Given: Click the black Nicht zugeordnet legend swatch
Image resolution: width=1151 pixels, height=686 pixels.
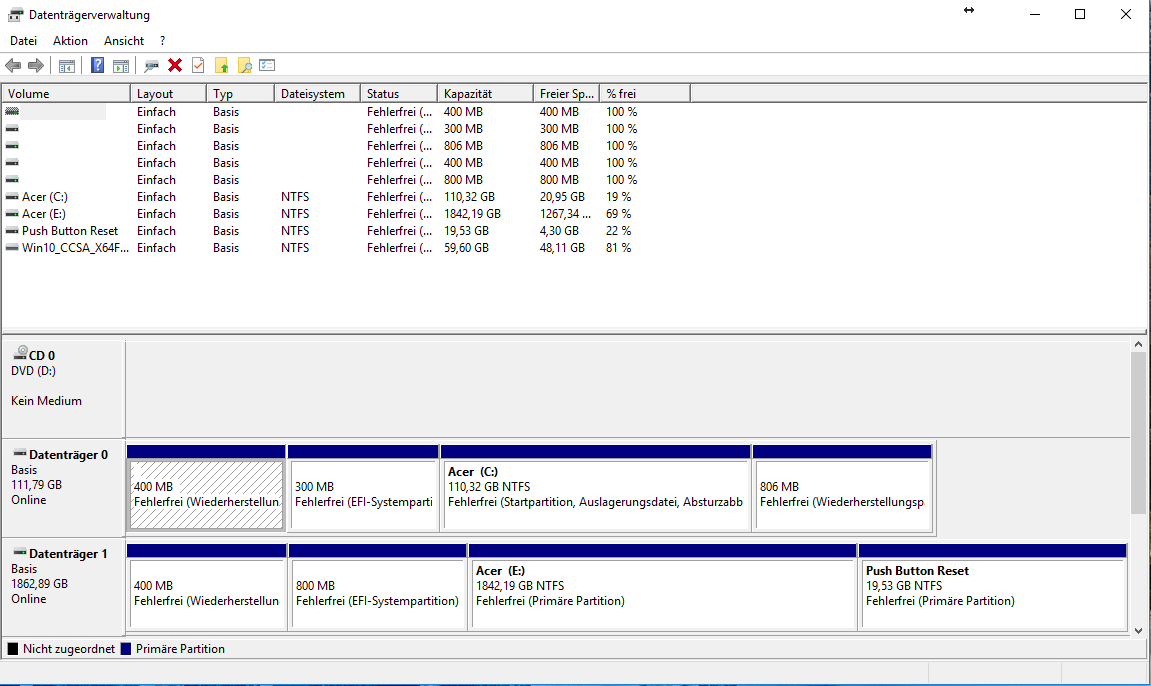Looking at the screenshot, I should click(x=12, y=649).
